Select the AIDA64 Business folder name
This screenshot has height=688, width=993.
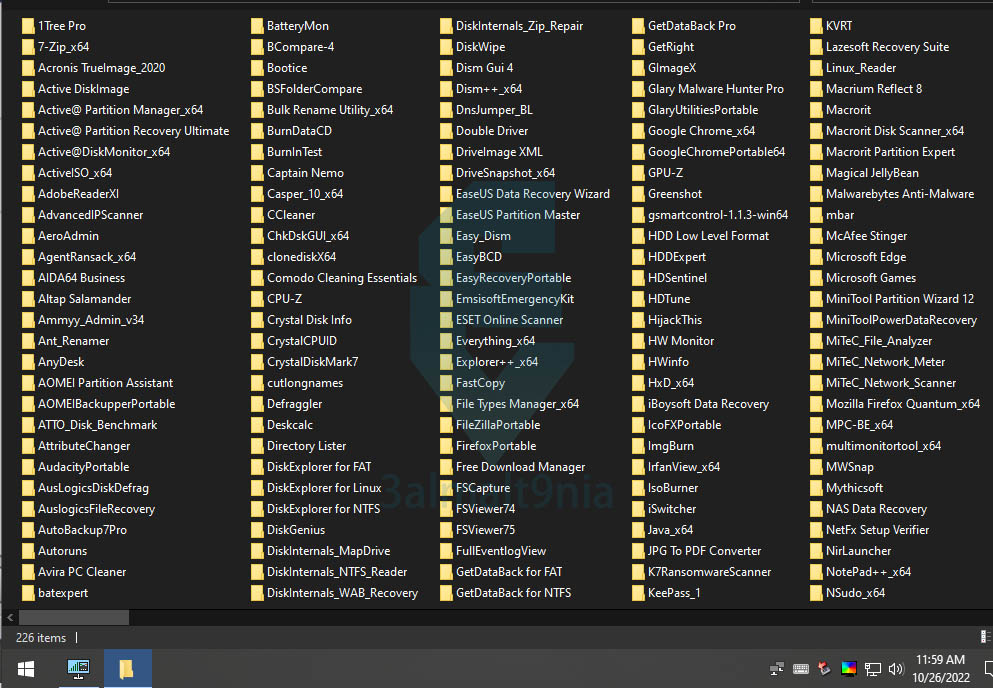pyautogui.click(x=81, y=278)
